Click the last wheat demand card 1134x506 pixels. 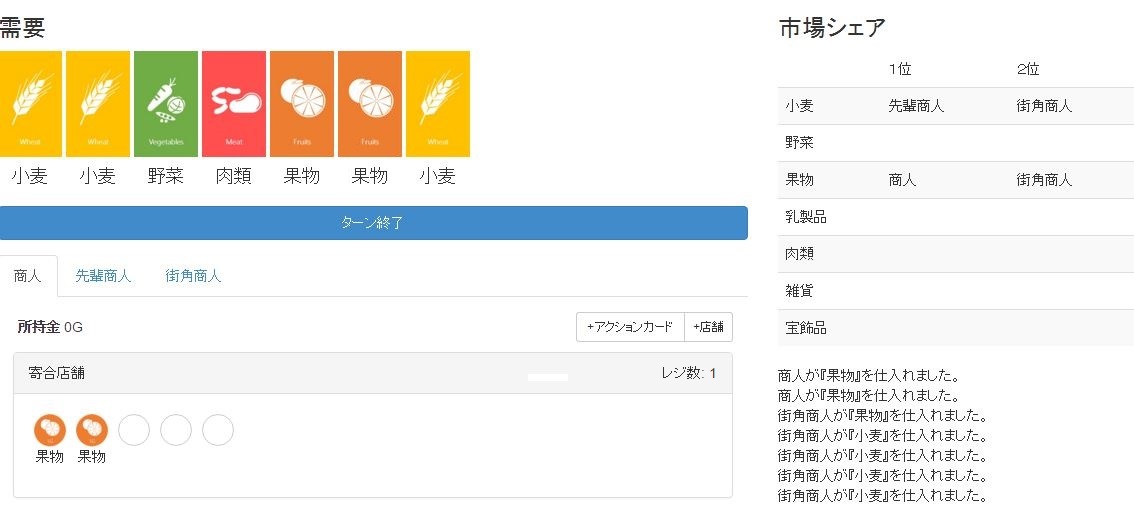(438, 104)
